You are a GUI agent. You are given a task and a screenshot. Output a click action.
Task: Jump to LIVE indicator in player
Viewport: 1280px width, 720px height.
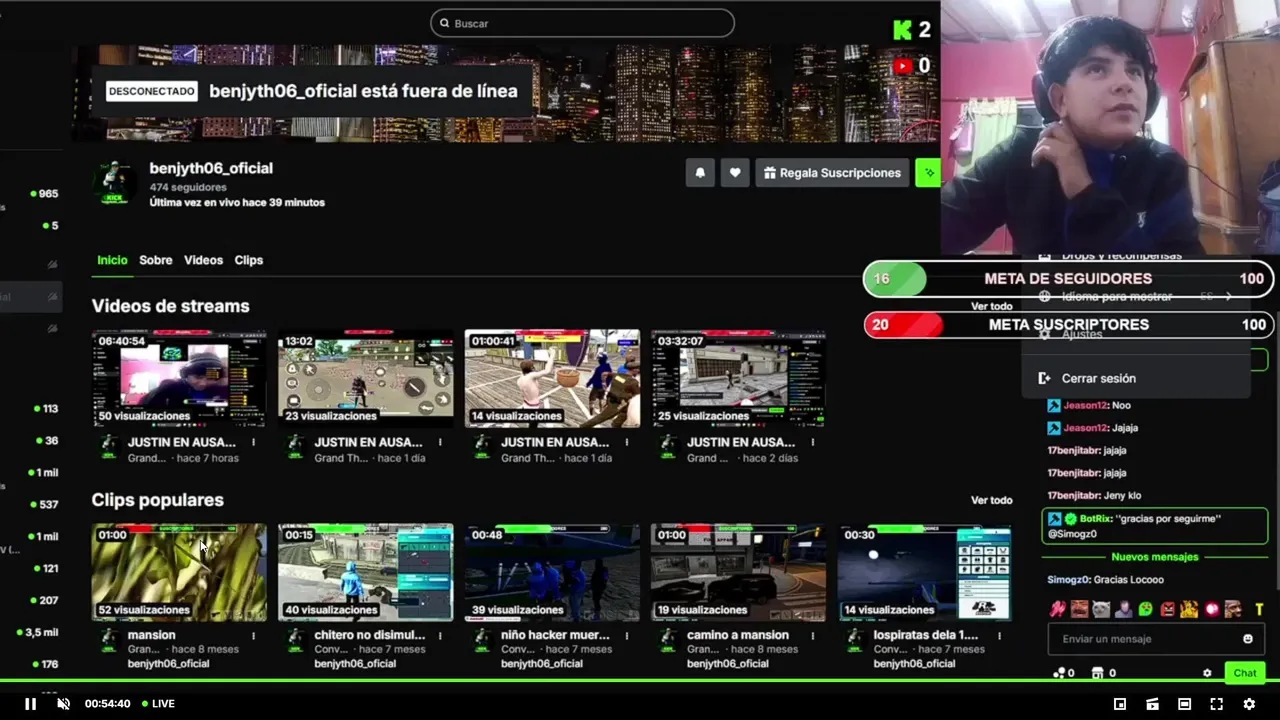click(158, 704)
